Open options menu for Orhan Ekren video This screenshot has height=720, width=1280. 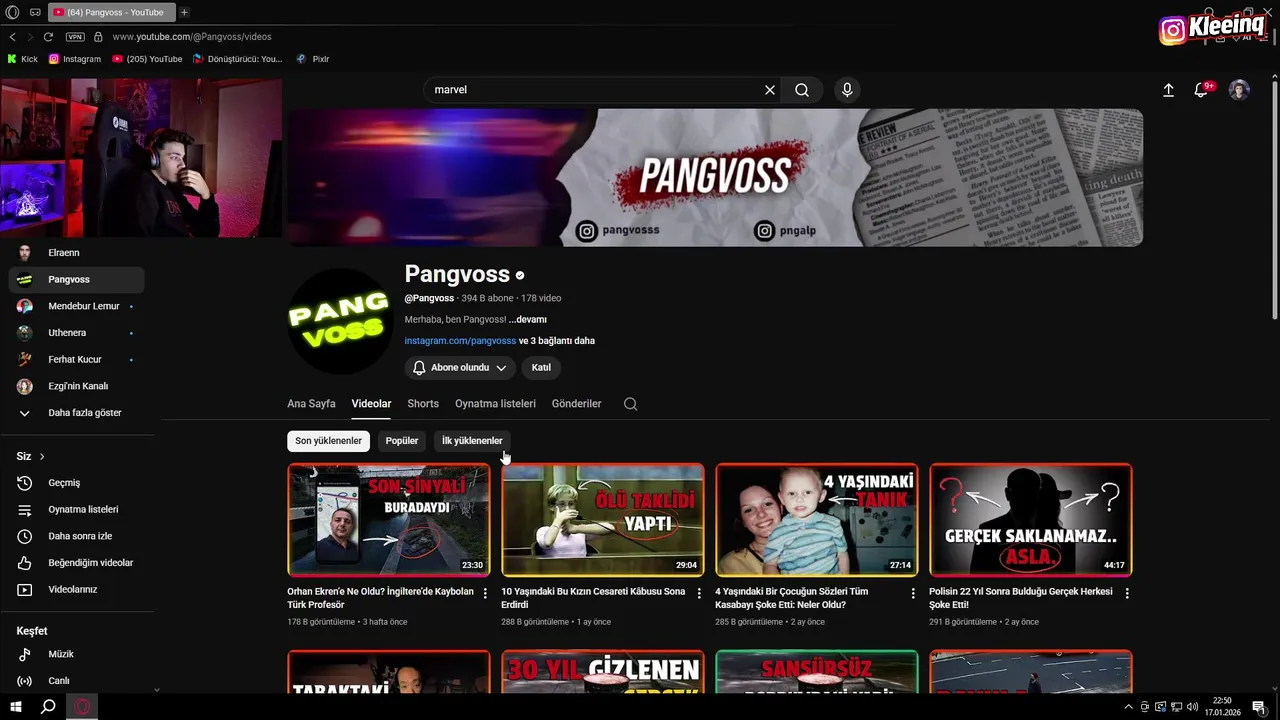pyautogui.click(x=485, y=593)
